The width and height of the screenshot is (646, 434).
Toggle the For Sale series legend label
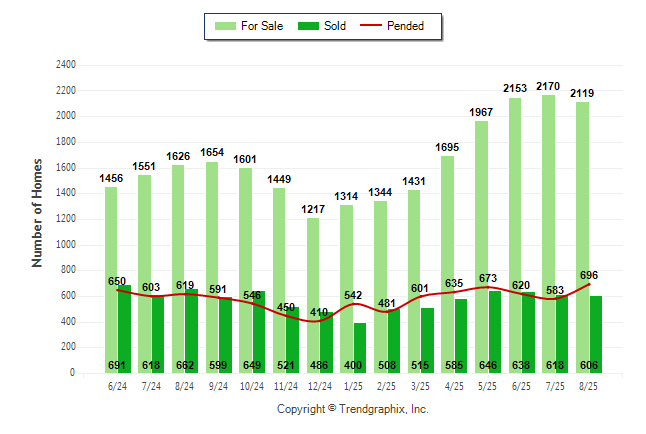(261, 26)
